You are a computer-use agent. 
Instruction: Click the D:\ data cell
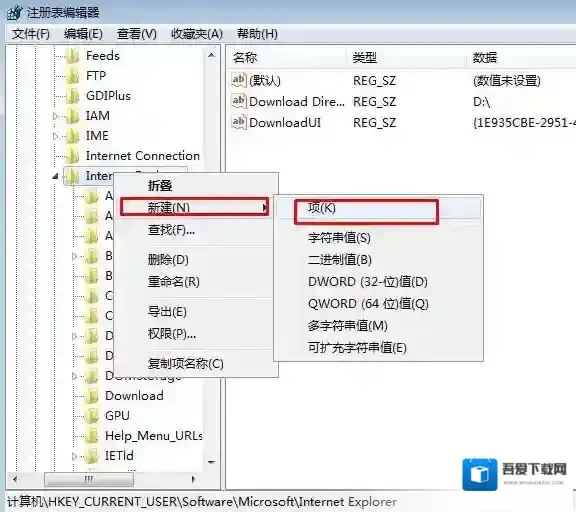(482, 102)
